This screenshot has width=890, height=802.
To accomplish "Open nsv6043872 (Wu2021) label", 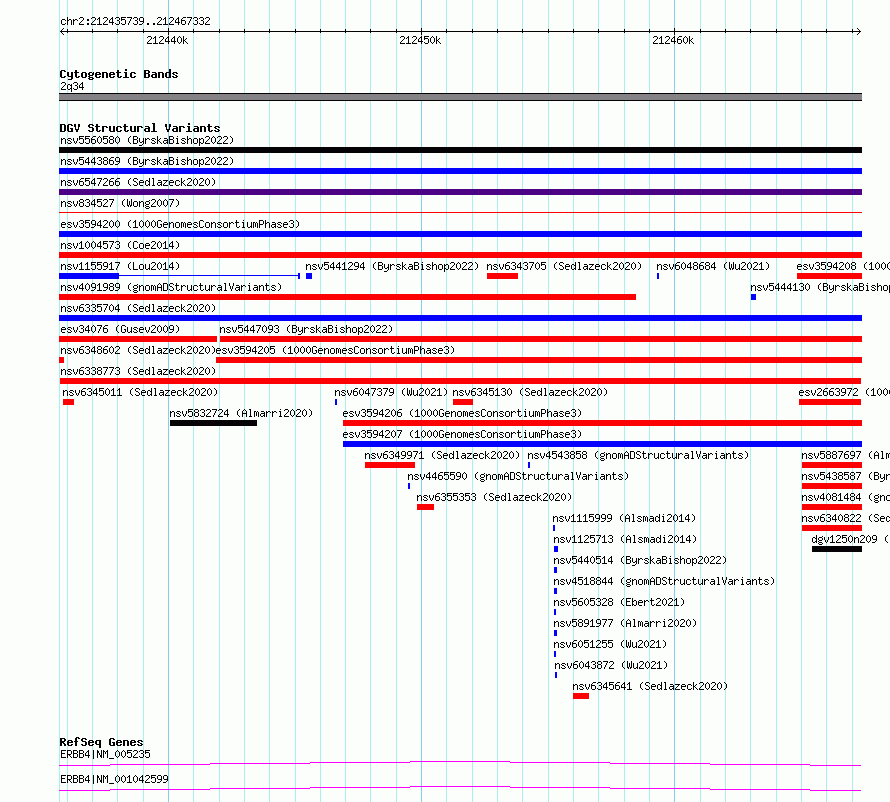I will pyautogui.click(x=611, y=665).
